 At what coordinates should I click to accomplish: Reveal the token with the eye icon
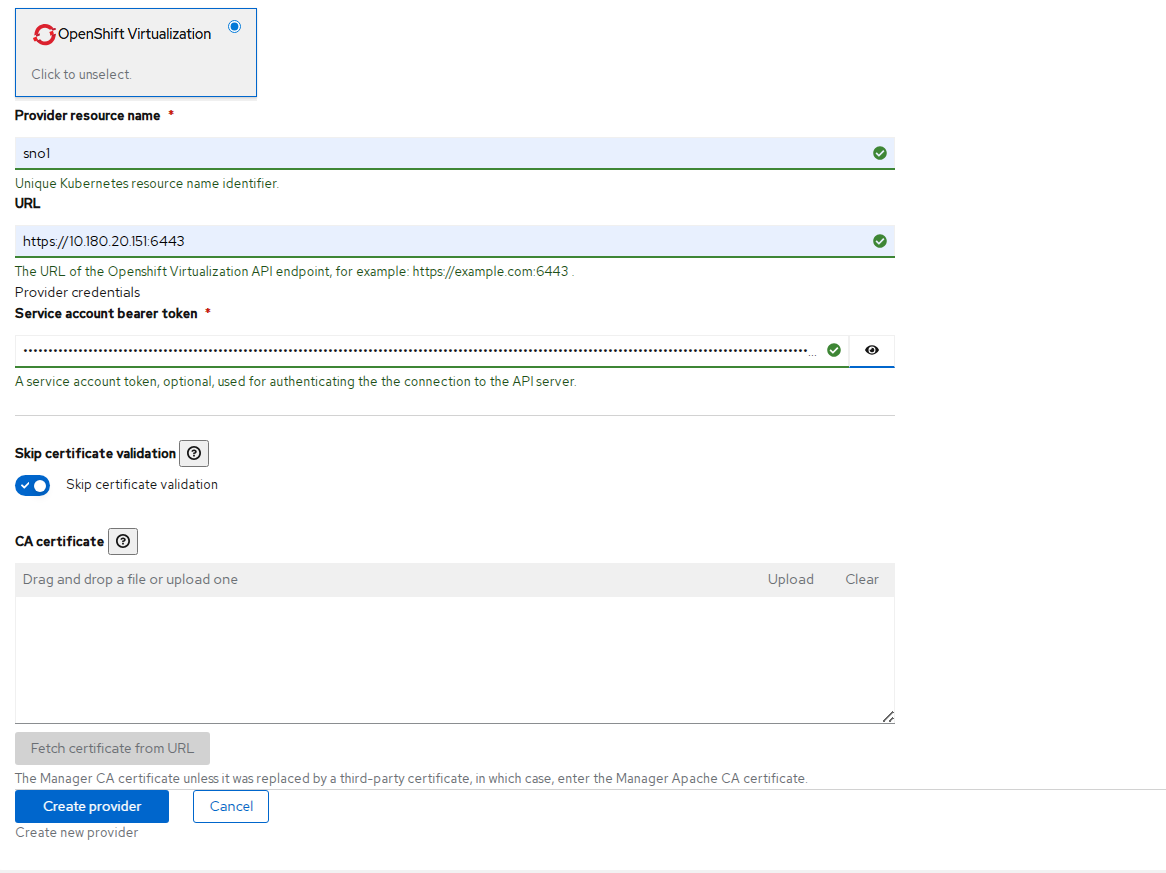pos(872,351)
